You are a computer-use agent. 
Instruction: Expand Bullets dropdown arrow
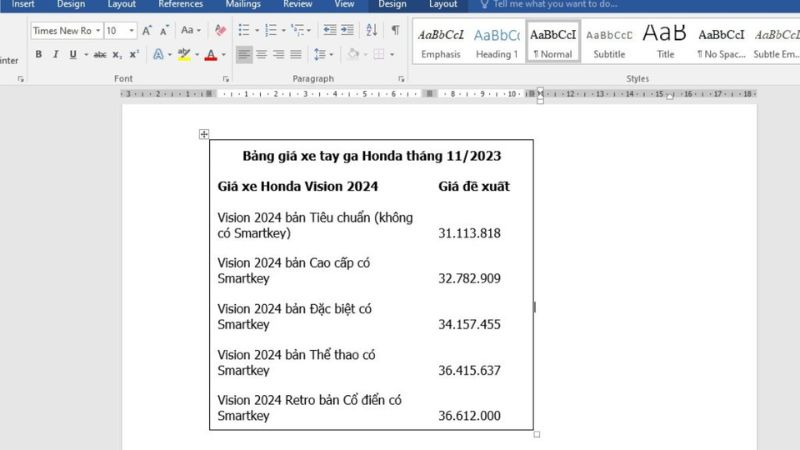pyautogui.click(x=257, y=31)
